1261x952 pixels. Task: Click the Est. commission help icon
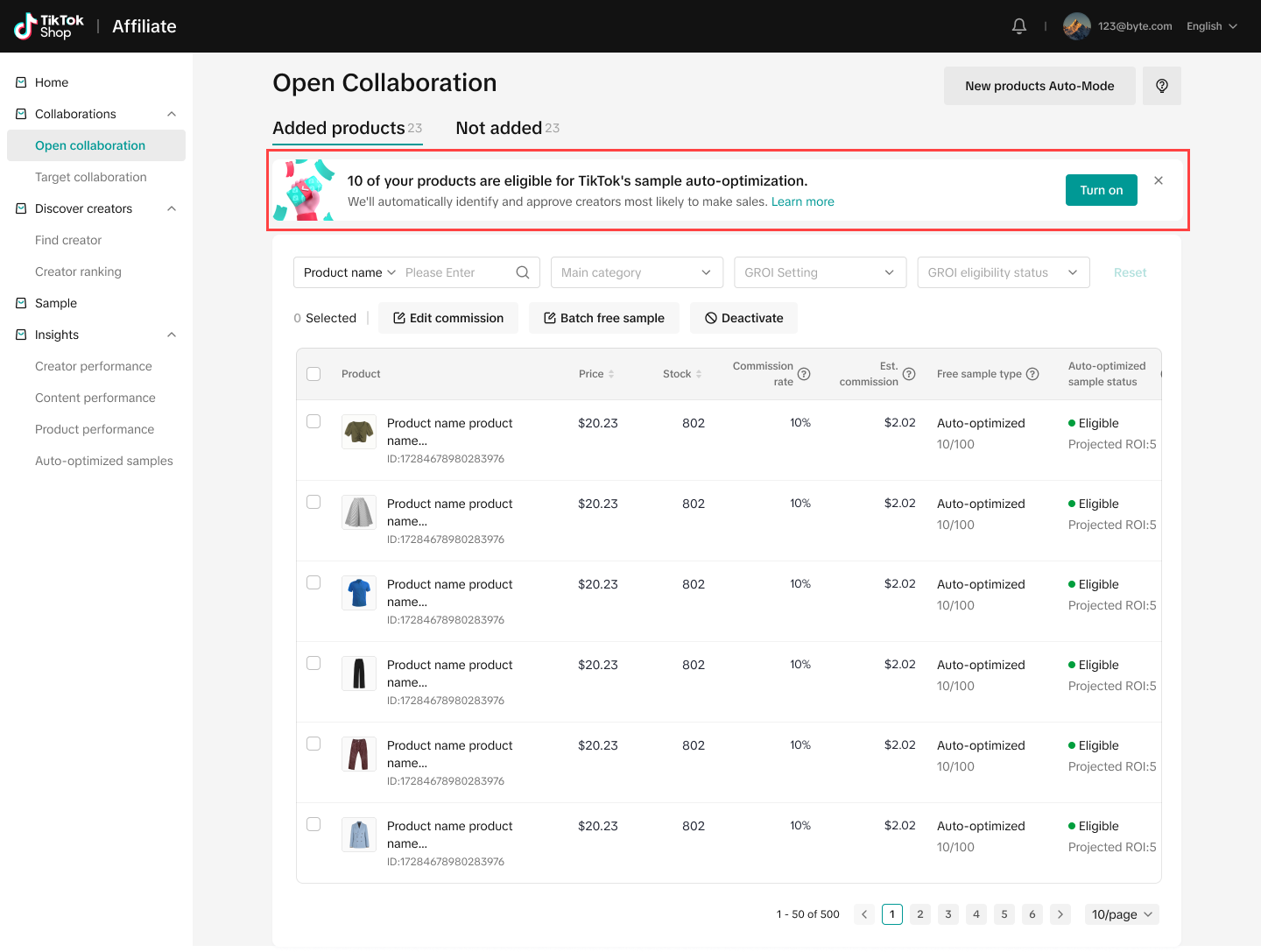pyautogui.click(x=909, y=374)
